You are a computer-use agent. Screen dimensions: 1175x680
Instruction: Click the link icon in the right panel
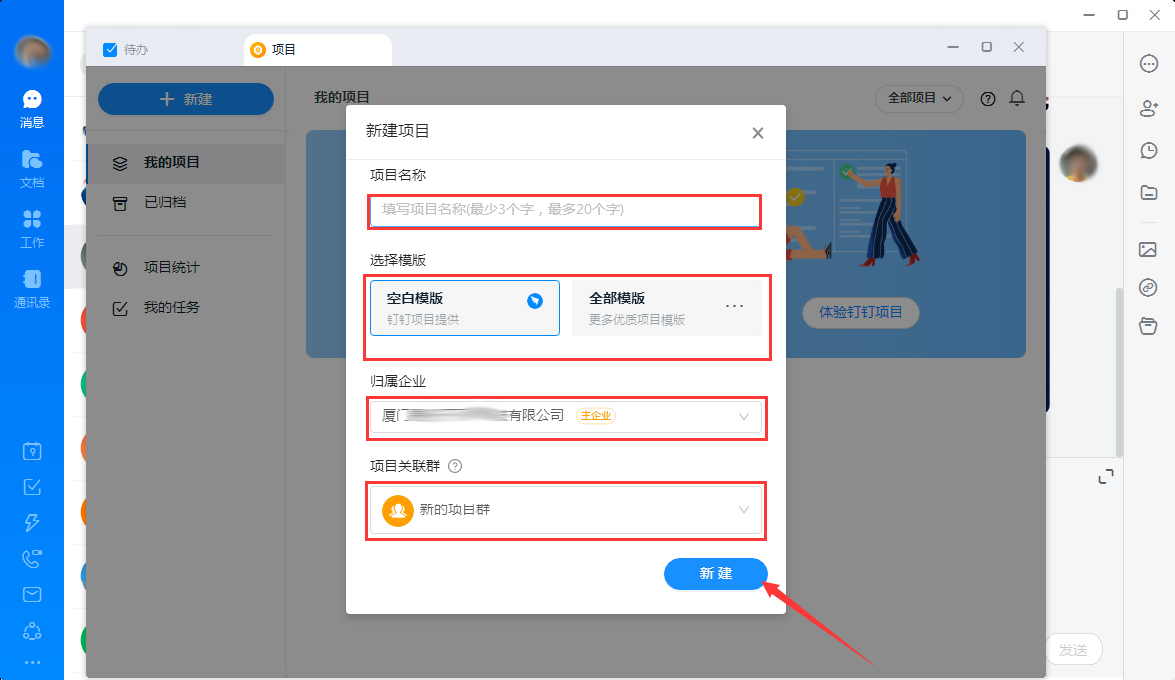1148,287
